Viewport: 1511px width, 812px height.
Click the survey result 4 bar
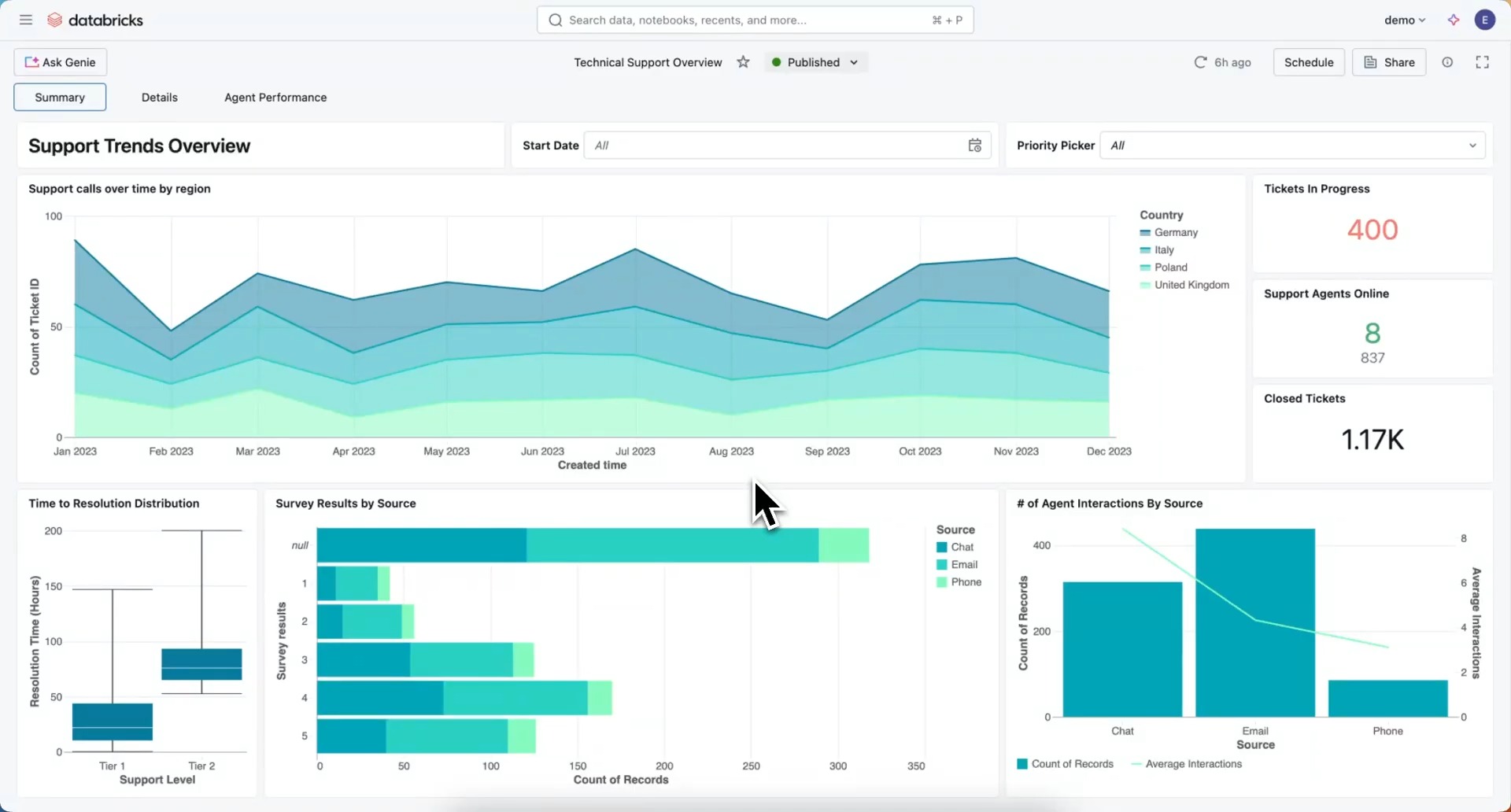coord(464,698)
